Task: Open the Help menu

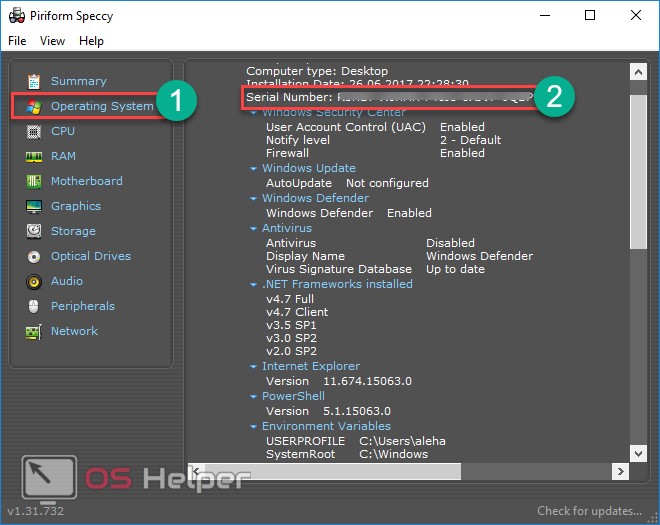Action: coord(91,41)
